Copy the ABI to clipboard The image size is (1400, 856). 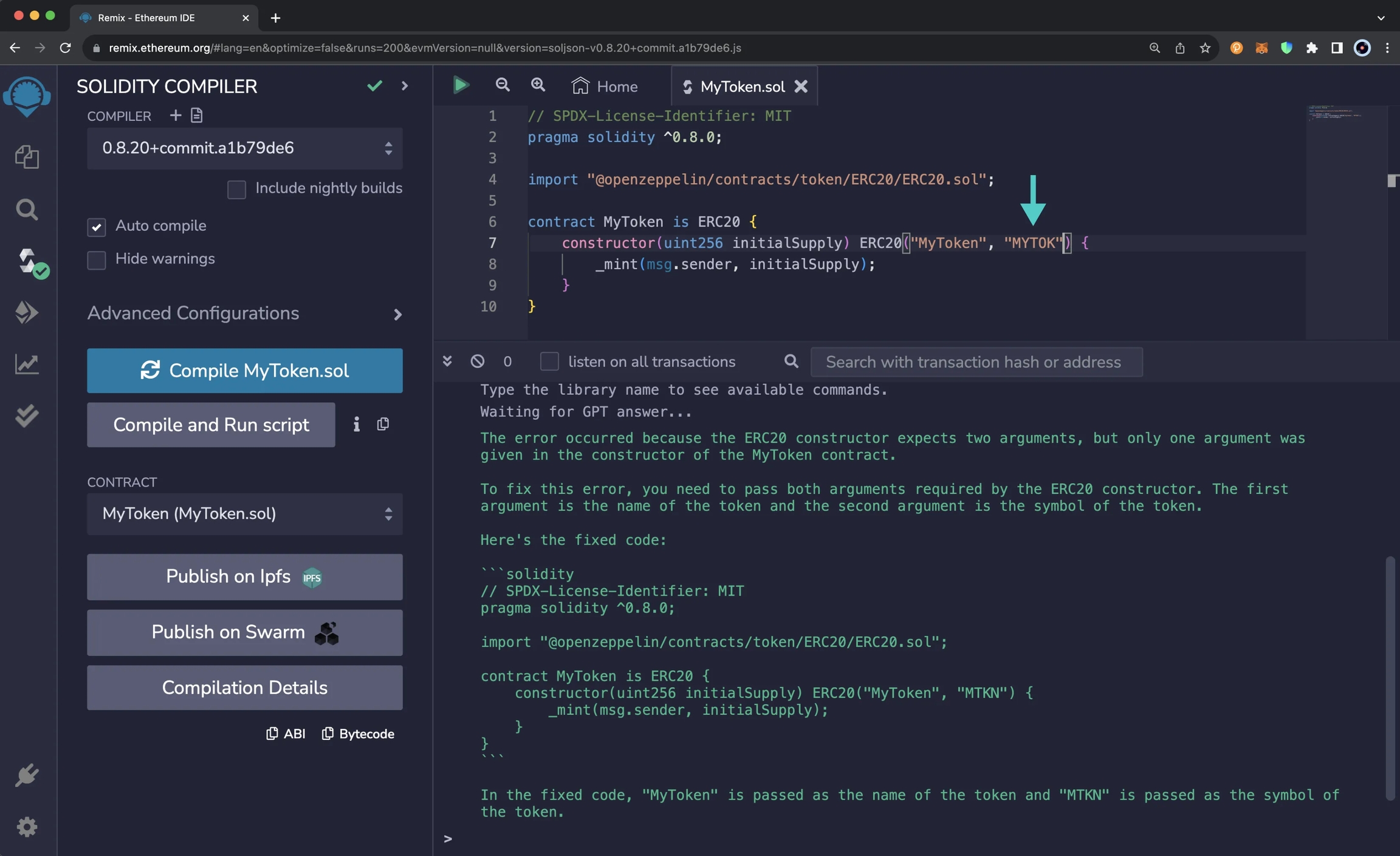click(x=286, y=734)
